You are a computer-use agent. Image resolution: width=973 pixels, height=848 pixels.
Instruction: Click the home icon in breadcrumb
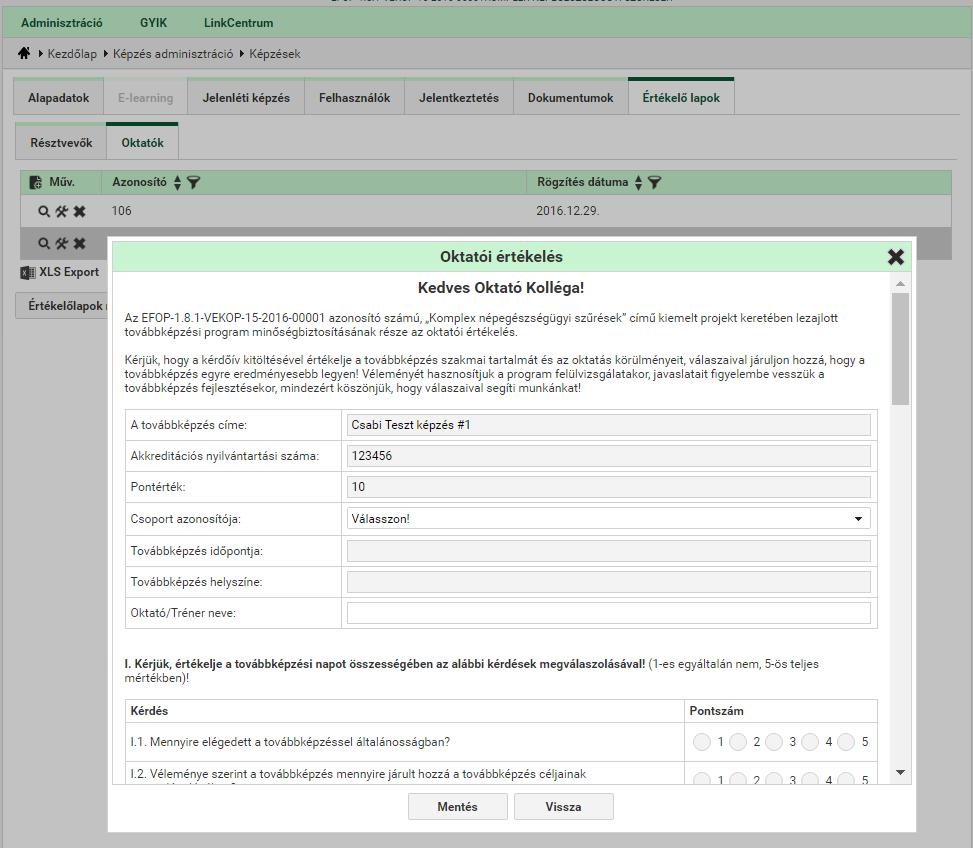tap(24, 53)
